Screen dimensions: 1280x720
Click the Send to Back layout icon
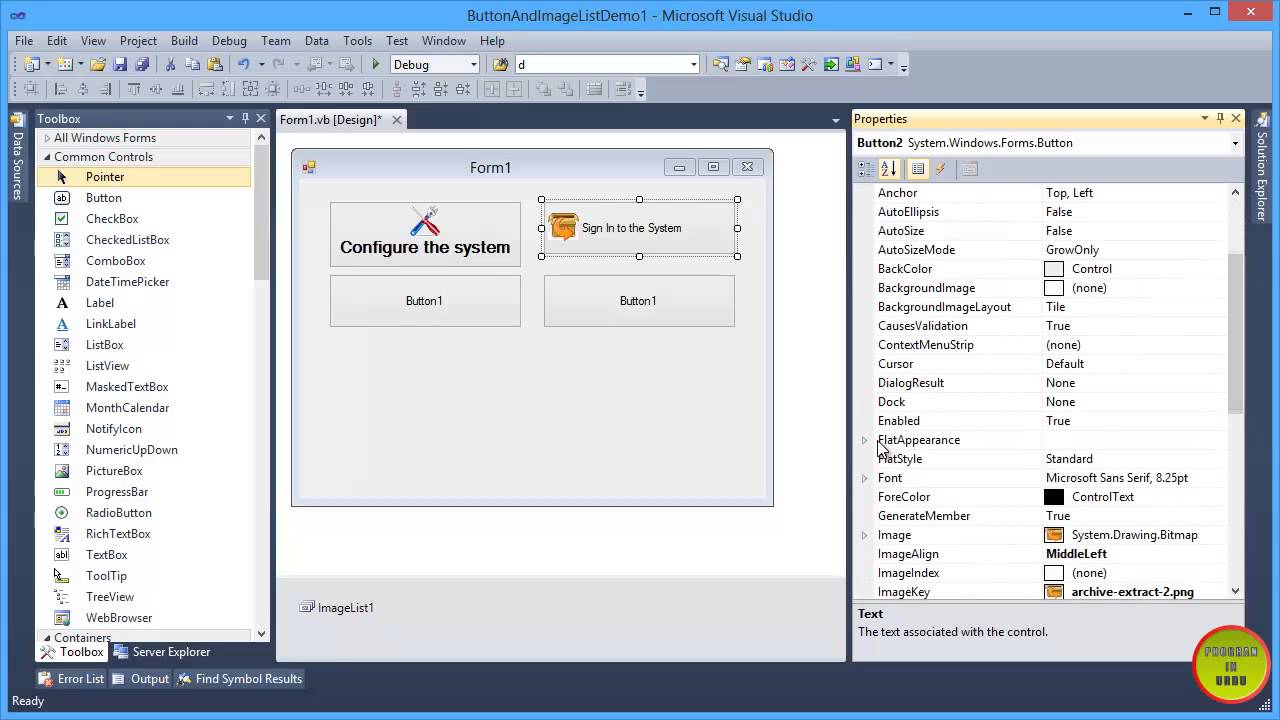point(565,89)
